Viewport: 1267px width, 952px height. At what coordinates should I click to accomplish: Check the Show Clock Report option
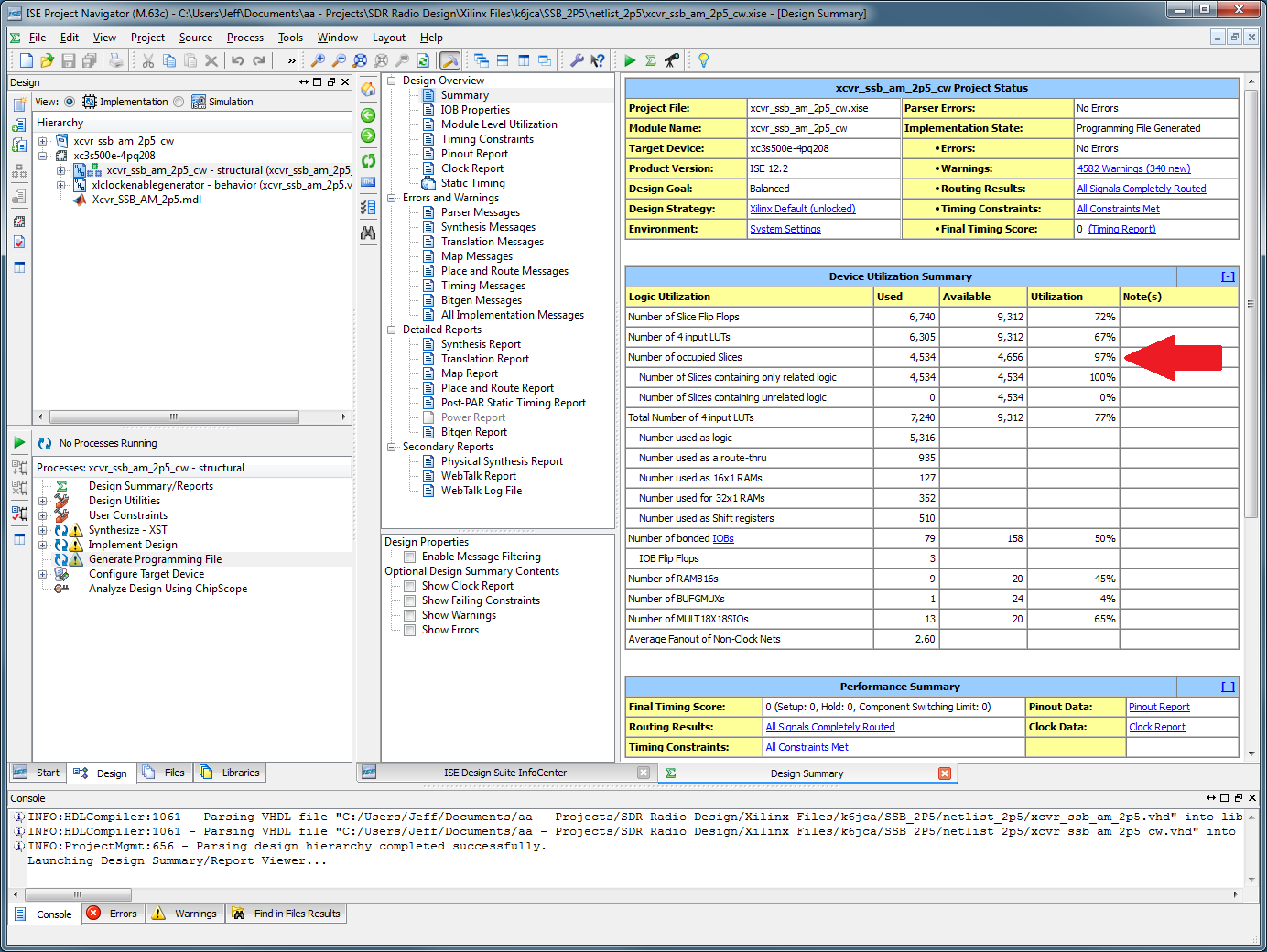410,586
